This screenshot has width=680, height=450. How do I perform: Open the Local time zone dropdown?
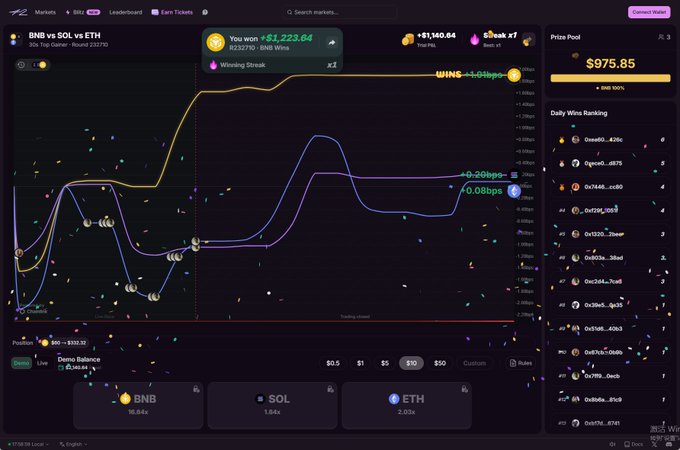click(29, 444)
